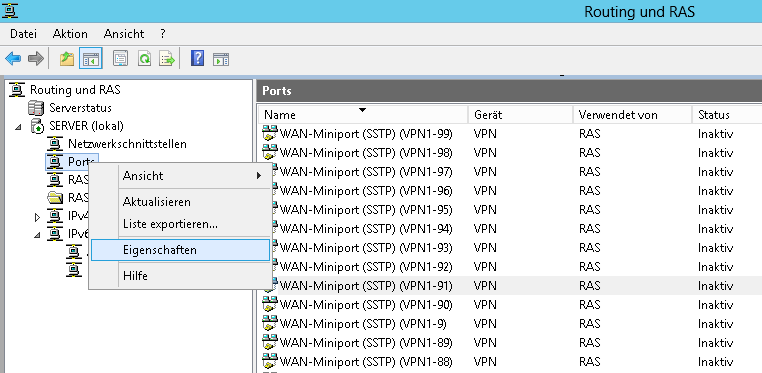
Task: Click the Netzwerkschnittstellen node icon
Action: [55, 144]
